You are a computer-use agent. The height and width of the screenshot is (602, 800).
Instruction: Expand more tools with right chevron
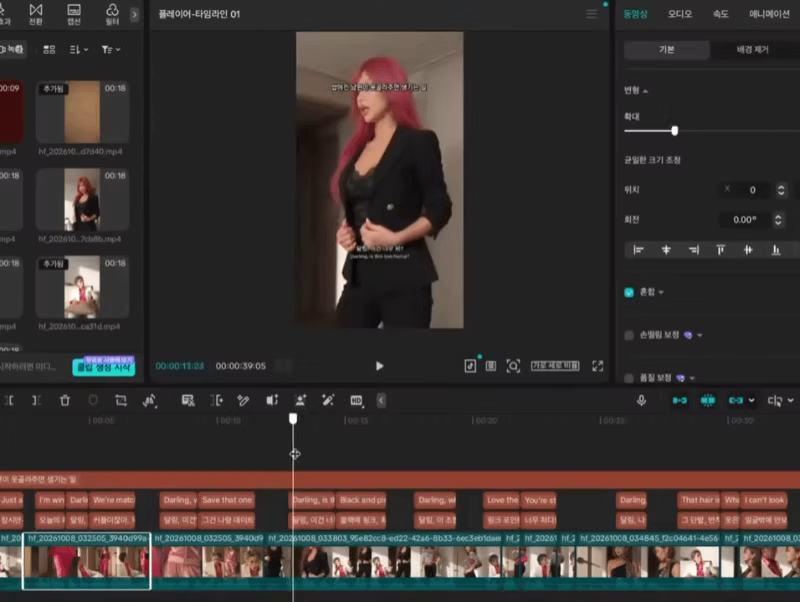(x=135, y=14)
